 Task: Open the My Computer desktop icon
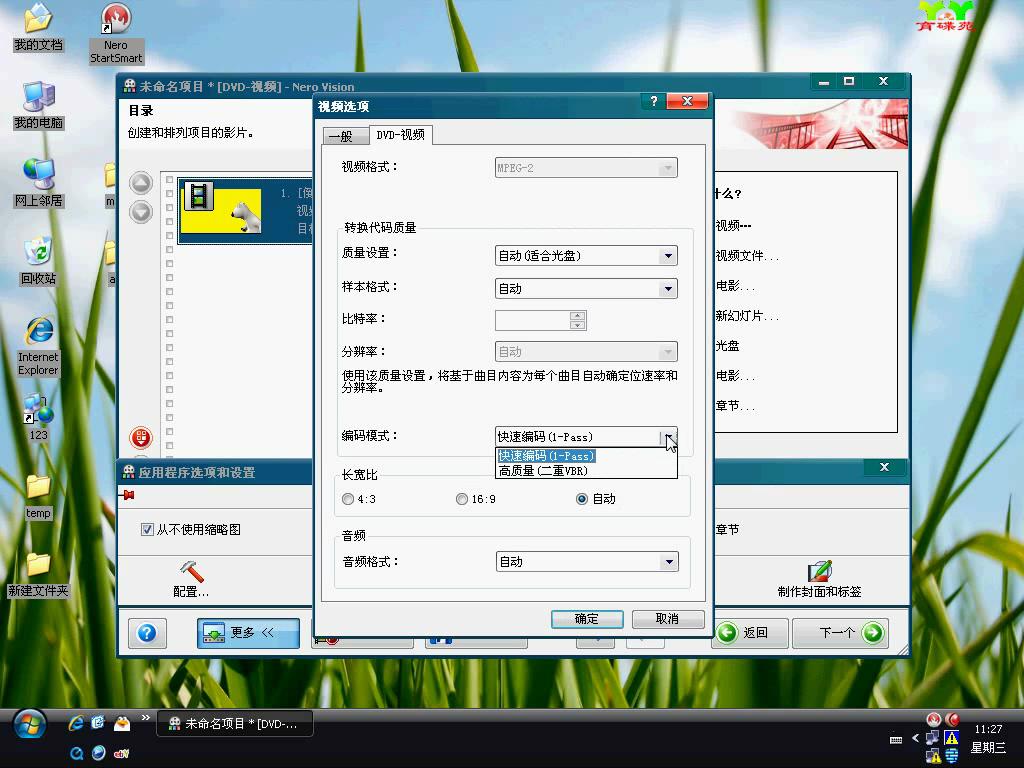pyautogui.click(x=39, y=105)
